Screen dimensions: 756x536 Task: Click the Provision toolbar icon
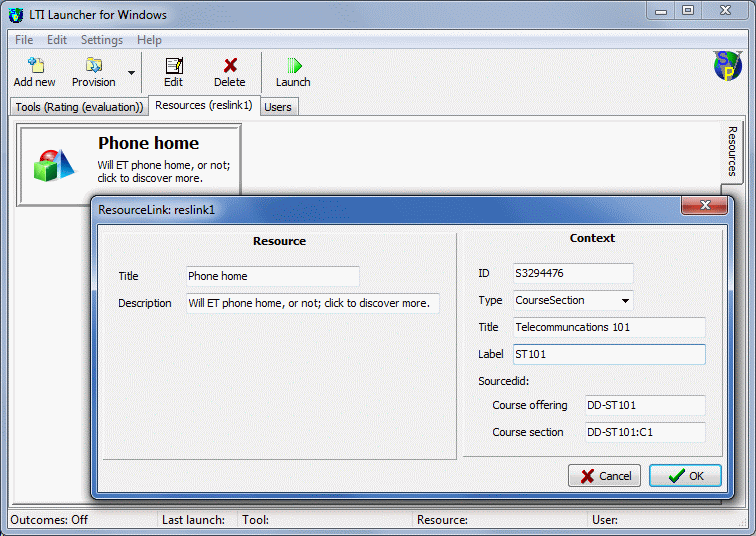[94, 65]
